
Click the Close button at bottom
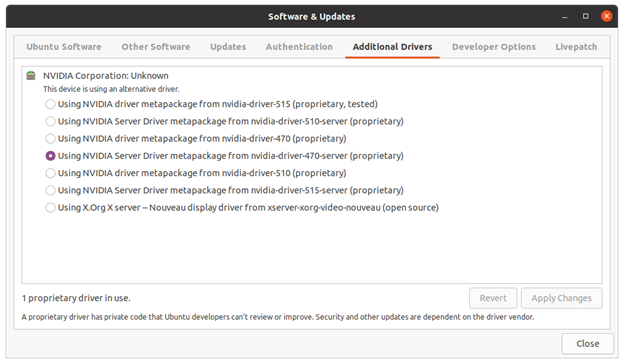click(x=587, y=344)
